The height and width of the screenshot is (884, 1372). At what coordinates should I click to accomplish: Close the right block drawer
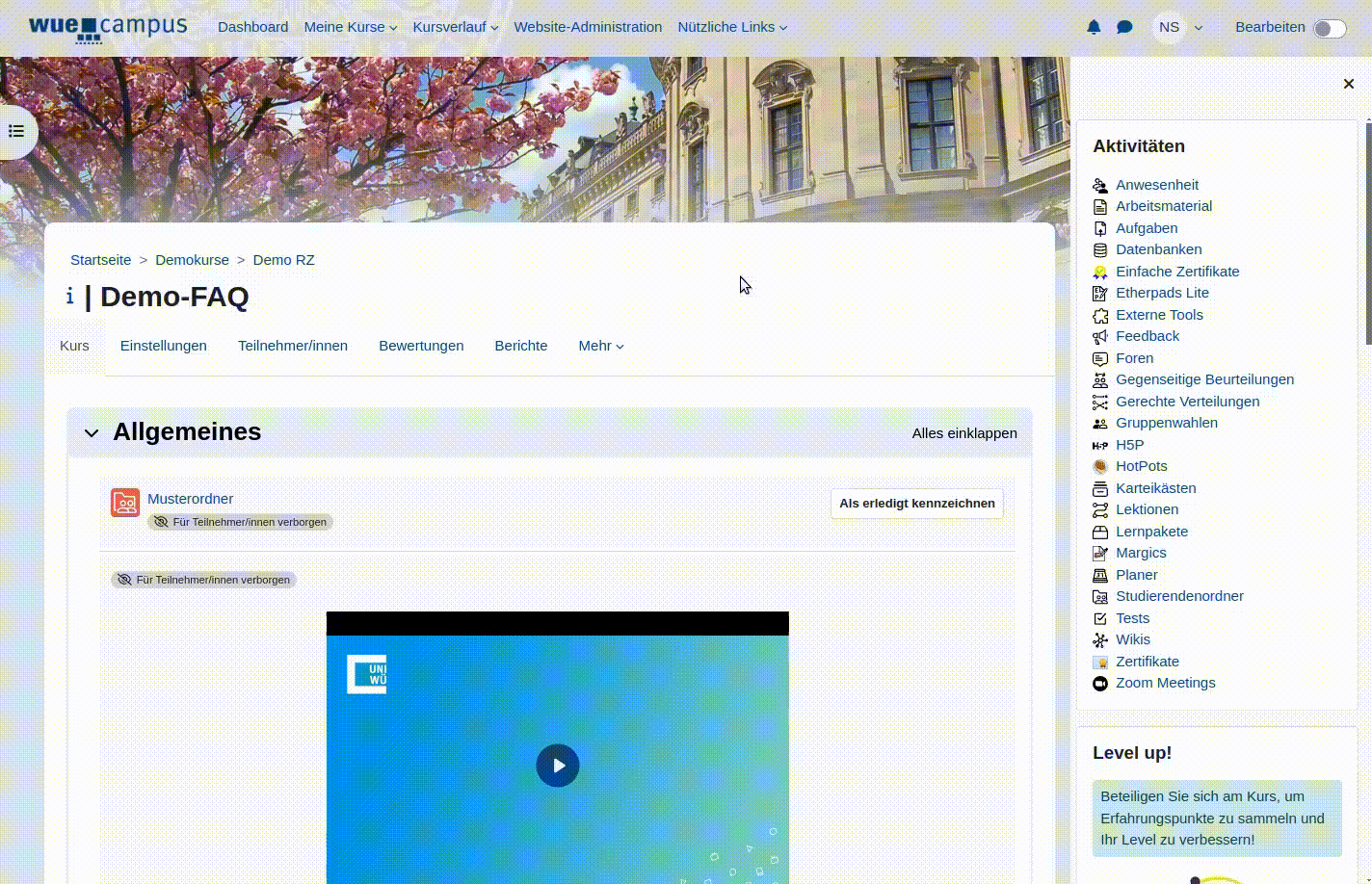(x=1349, y=84)
